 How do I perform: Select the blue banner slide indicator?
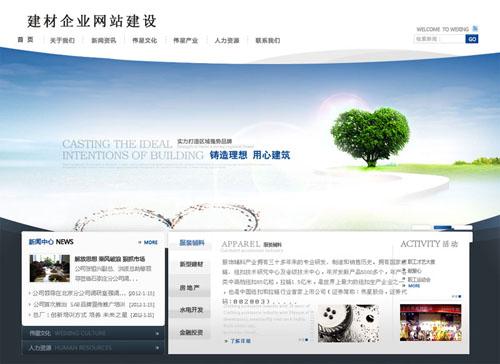tap(442, 227)
